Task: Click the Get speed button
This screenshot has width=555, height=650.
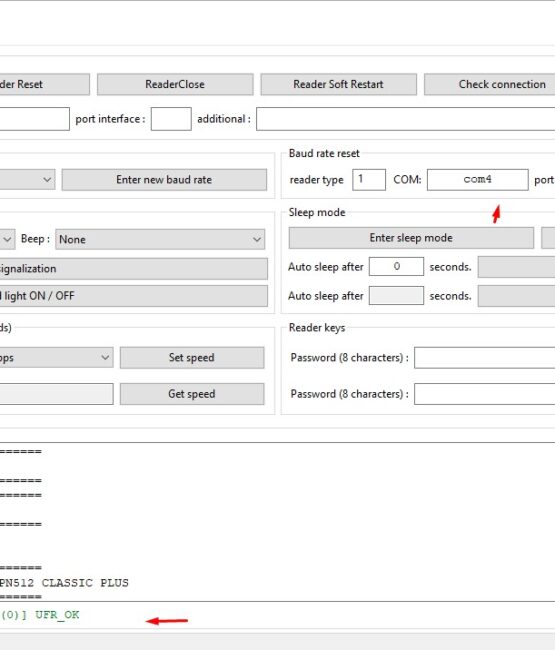Action: click(x=192, y=394)
